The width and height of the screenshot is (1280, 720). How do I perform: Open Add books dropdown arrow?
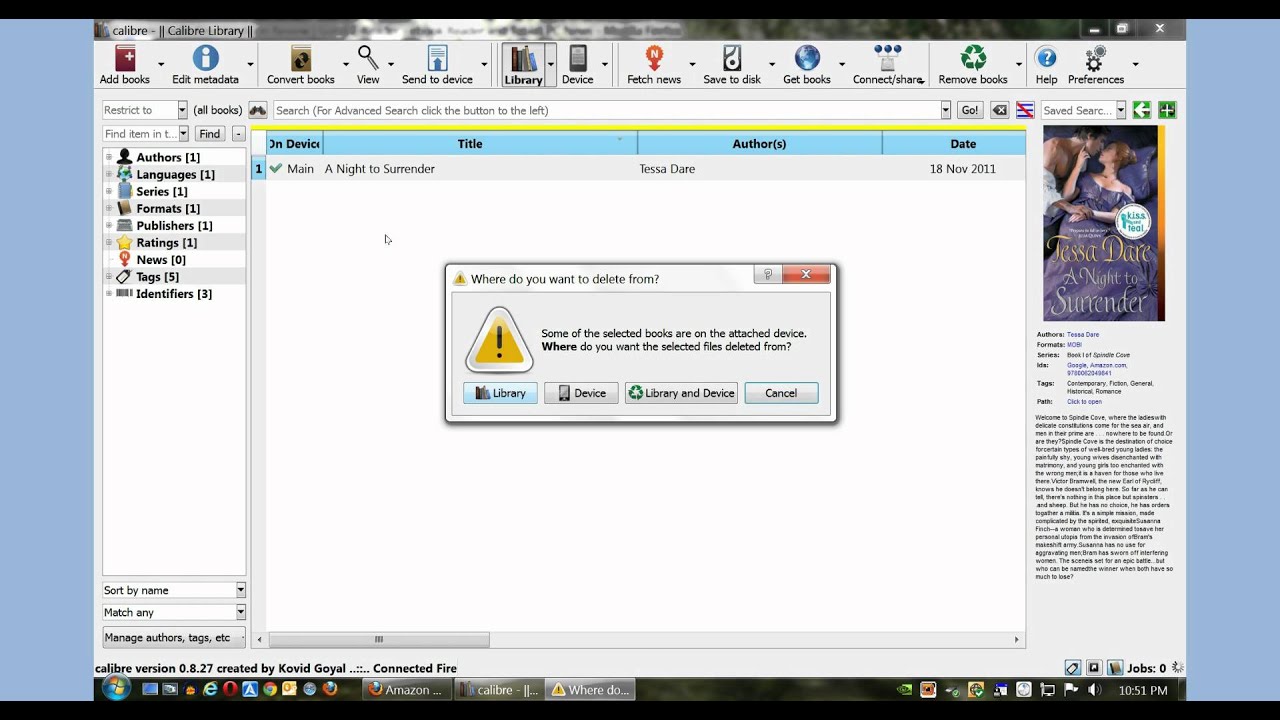(161, 65)
